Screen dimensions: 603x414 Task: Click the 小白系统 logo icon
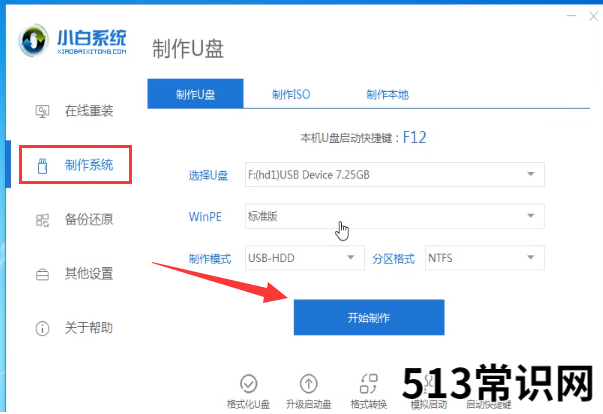tap(34, 40)
